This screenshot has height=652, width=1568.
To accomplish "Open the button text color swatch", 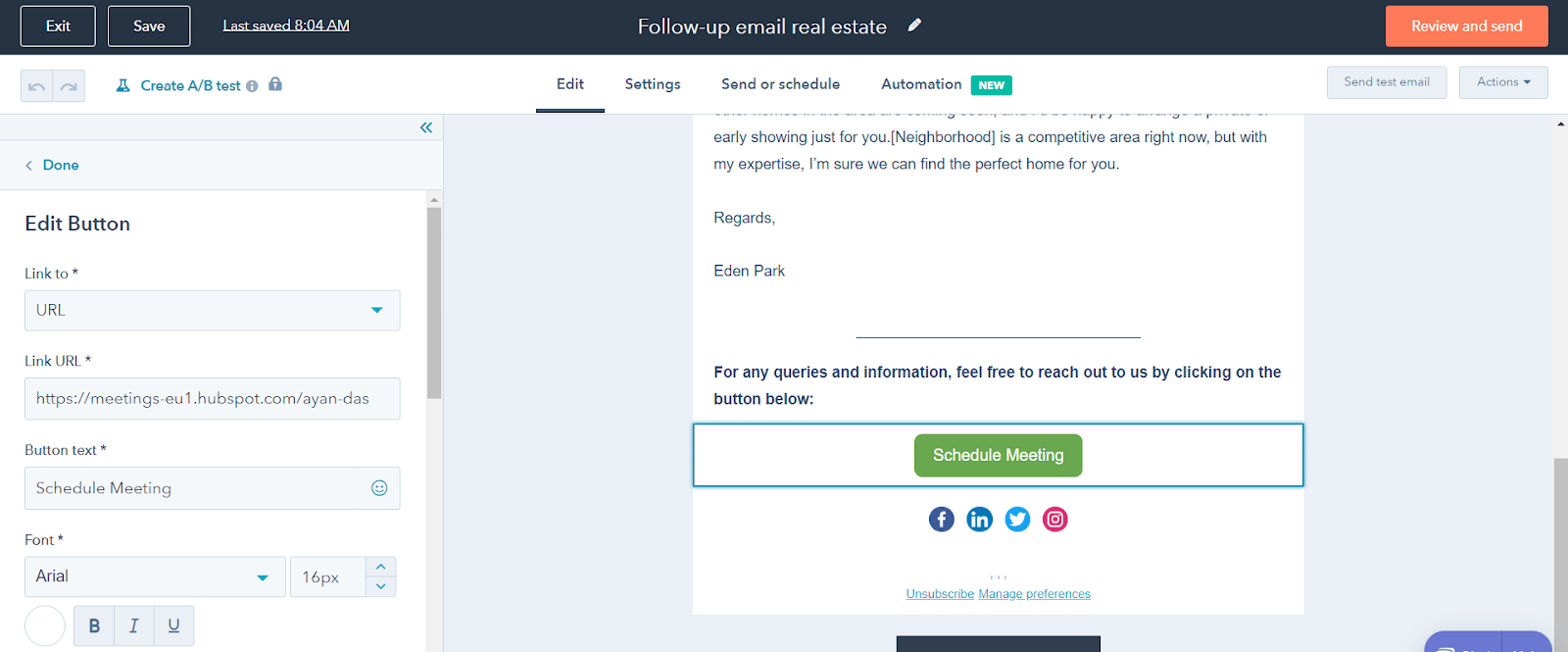I will pos(43,626).
